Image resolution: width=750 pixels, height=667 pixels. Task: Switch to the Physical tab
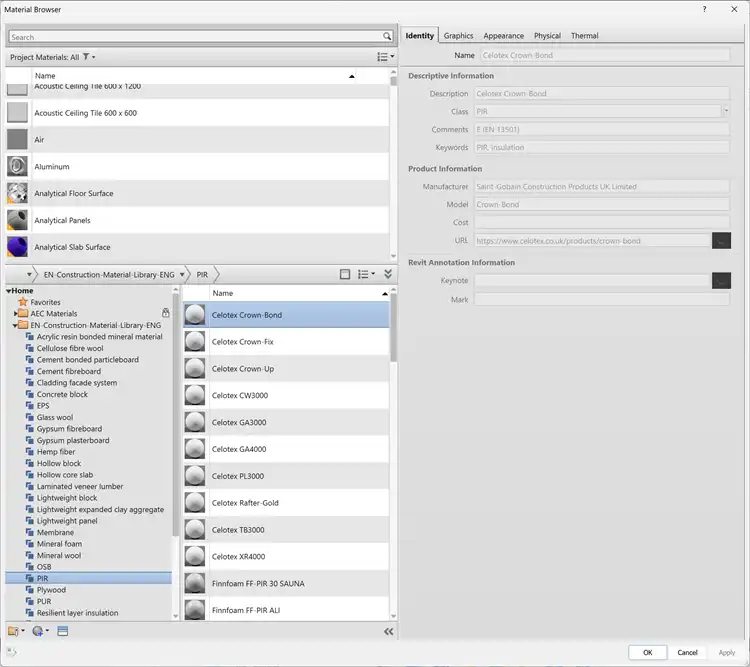(547, 35)
